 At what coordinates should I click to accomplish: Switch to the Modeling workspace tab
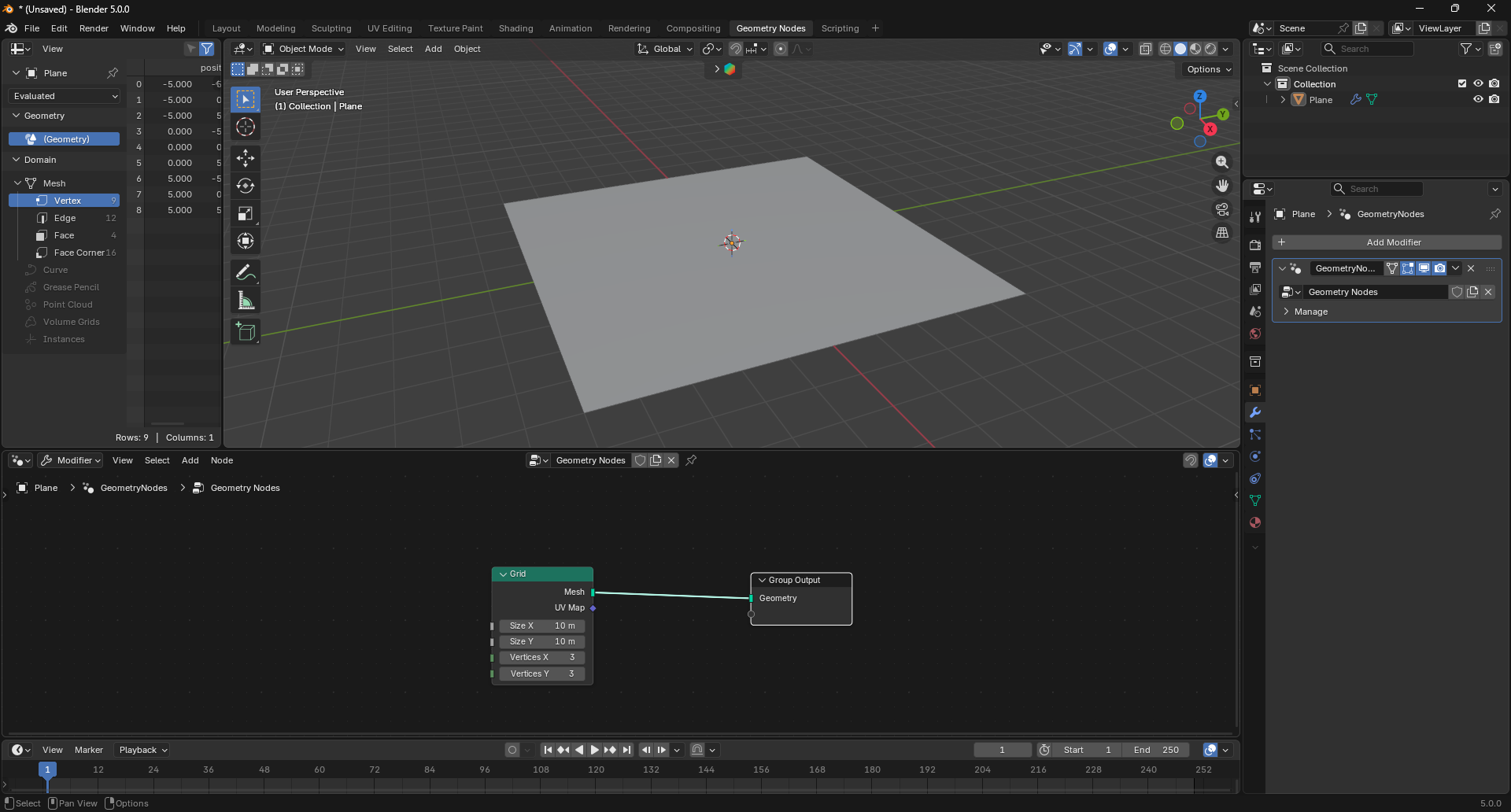(276, 28)
